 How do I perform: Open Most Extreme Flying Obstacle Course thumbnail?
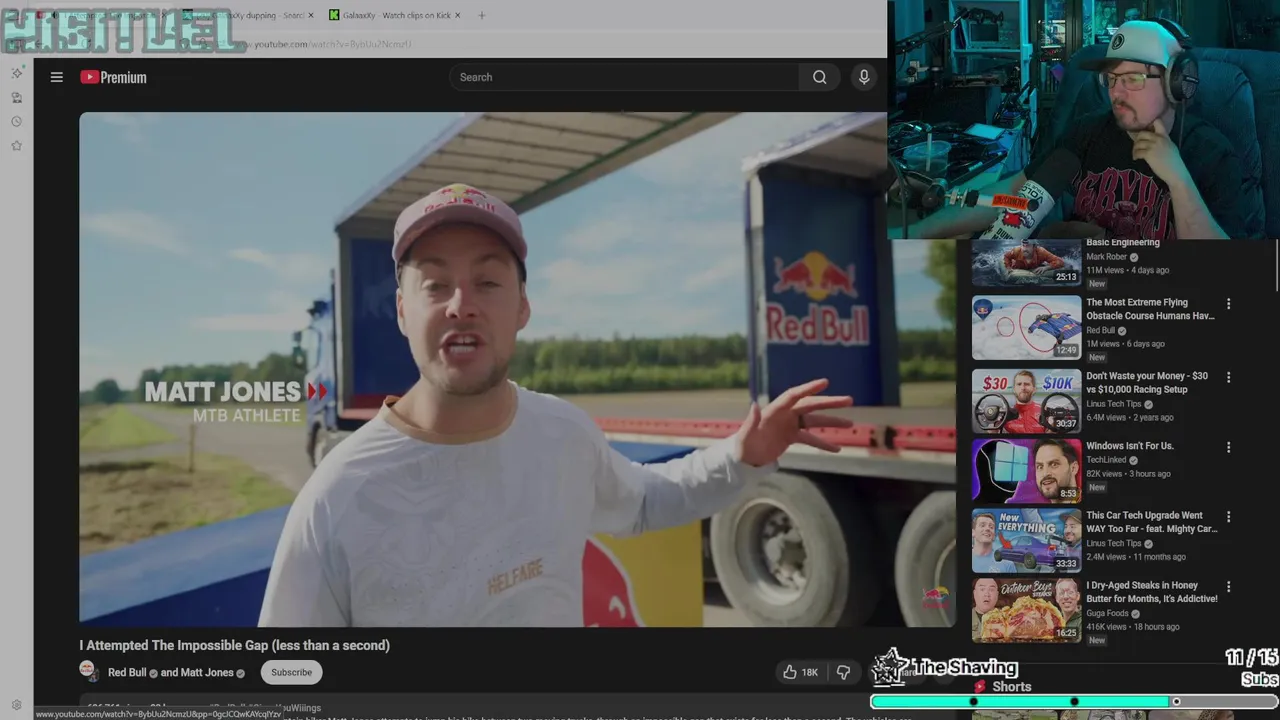tap(1026, 327)
